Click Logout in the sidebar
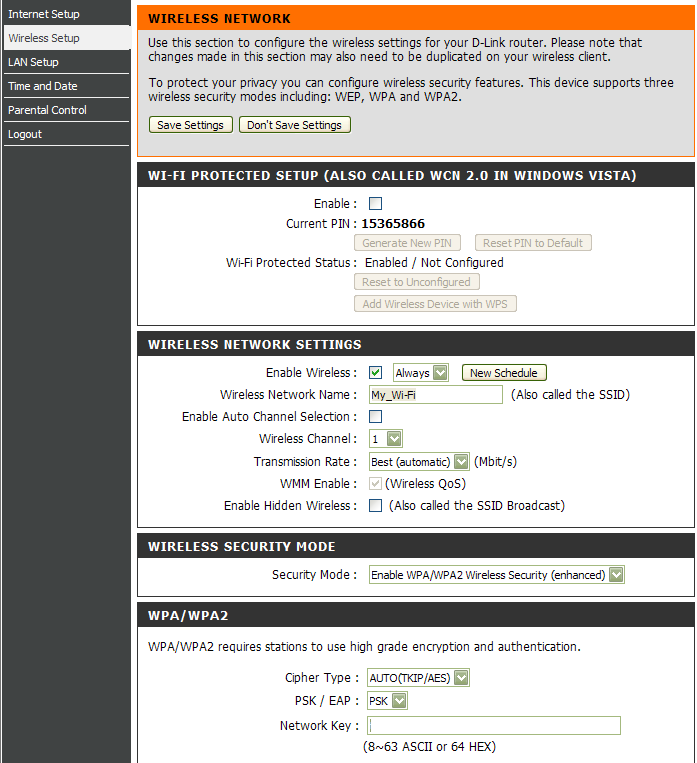 [66, 134]
